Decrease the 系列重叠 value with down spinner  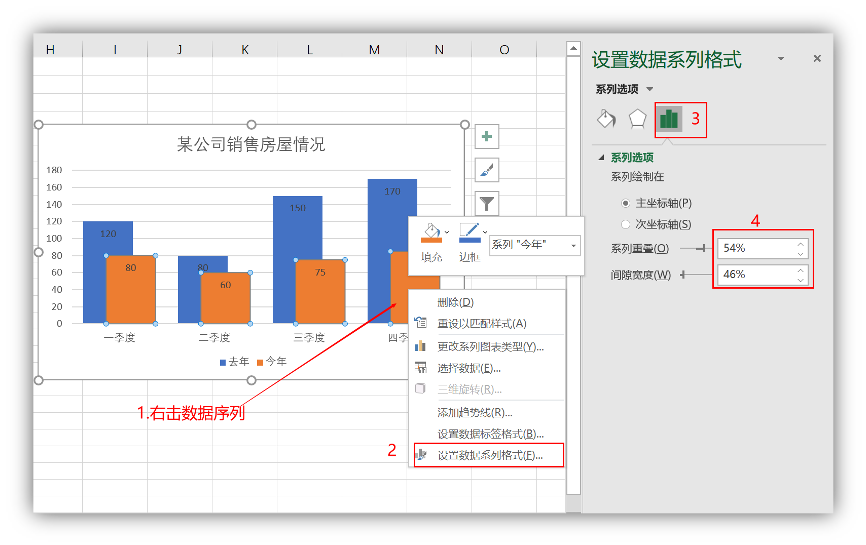(801, 253)
